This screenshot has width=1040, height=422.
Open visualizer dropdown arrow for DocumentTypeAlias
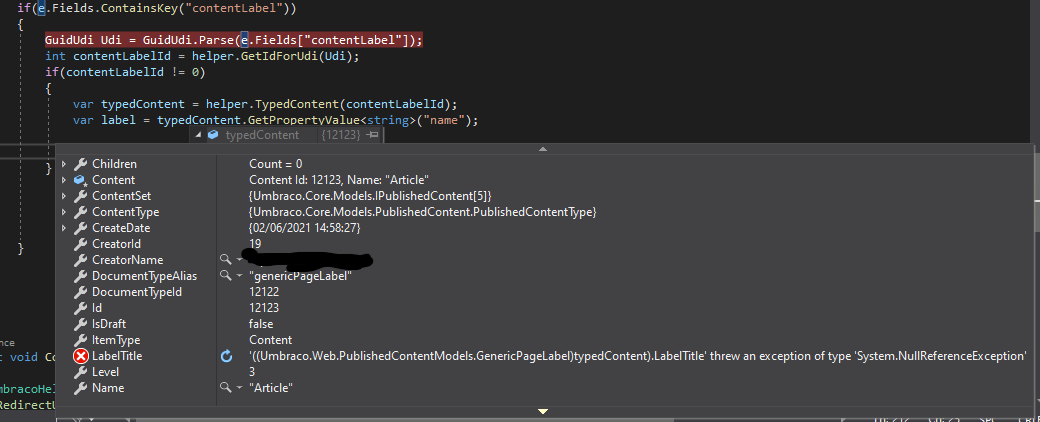pyautogui.click(x=239, y=275)
